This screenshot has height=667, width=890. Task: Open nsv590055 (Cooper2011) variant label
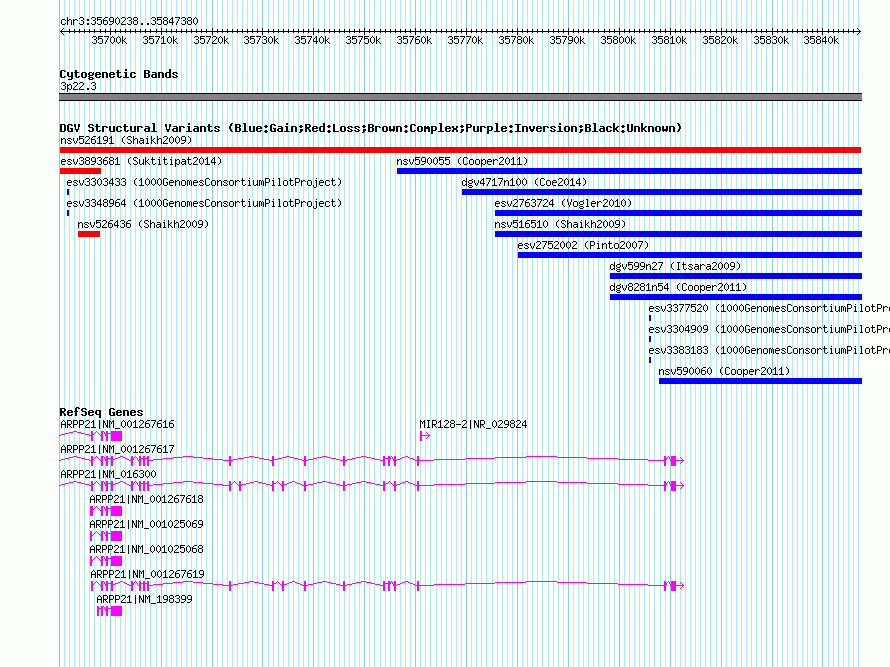tap(462, 161)
